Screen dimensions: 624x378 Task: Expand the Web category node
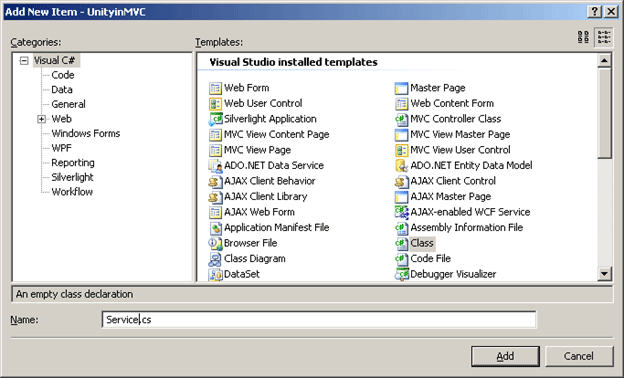pyautogui.click(x=41, y=119)
